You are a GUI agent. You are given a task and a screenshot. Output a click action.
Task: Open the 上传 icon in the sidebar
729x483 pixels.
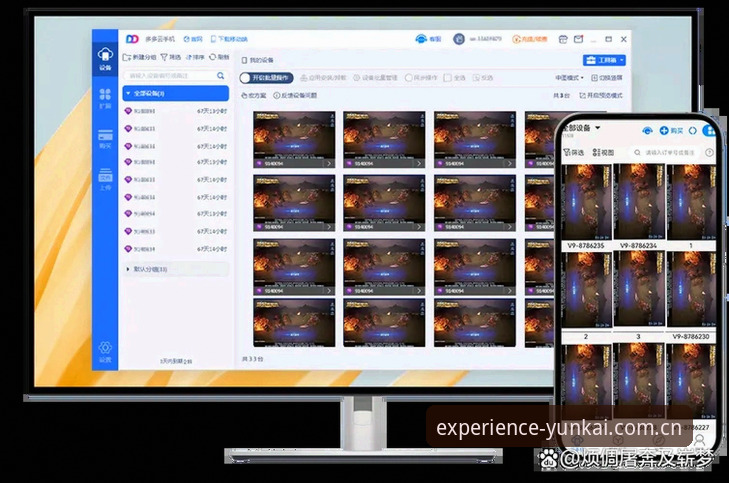point(105,179)
